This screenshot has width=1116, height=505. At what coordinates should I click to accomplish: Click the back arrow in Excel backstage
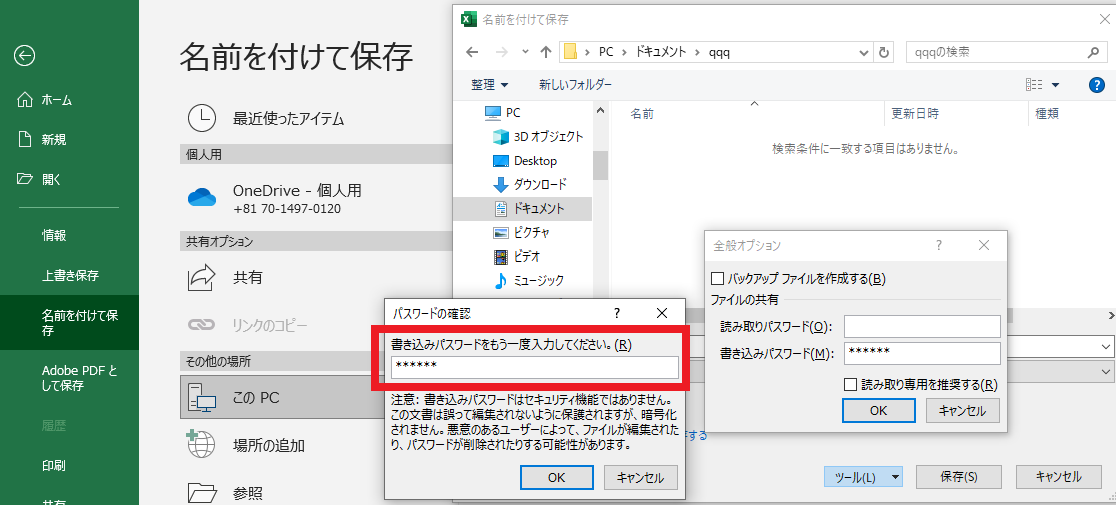click(24, 55)
